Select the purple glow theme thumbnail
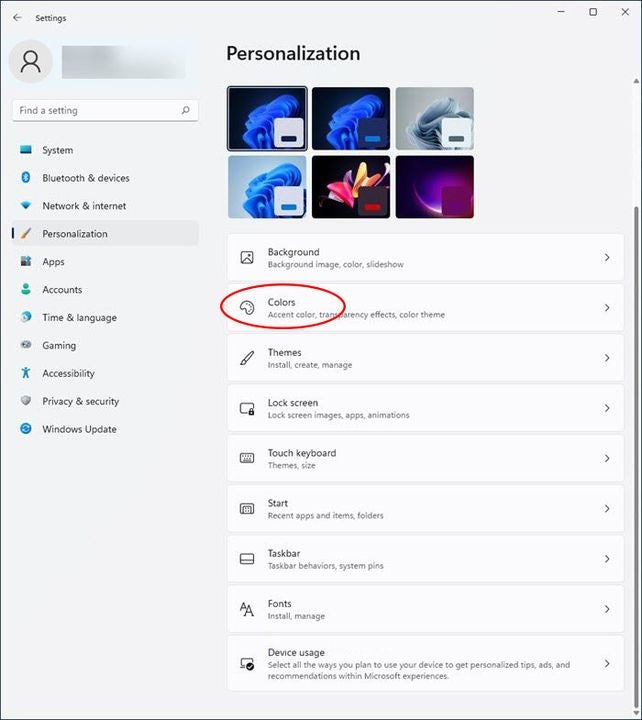The height and width of the screenshot is (720, 642). [x=434, y=187]
